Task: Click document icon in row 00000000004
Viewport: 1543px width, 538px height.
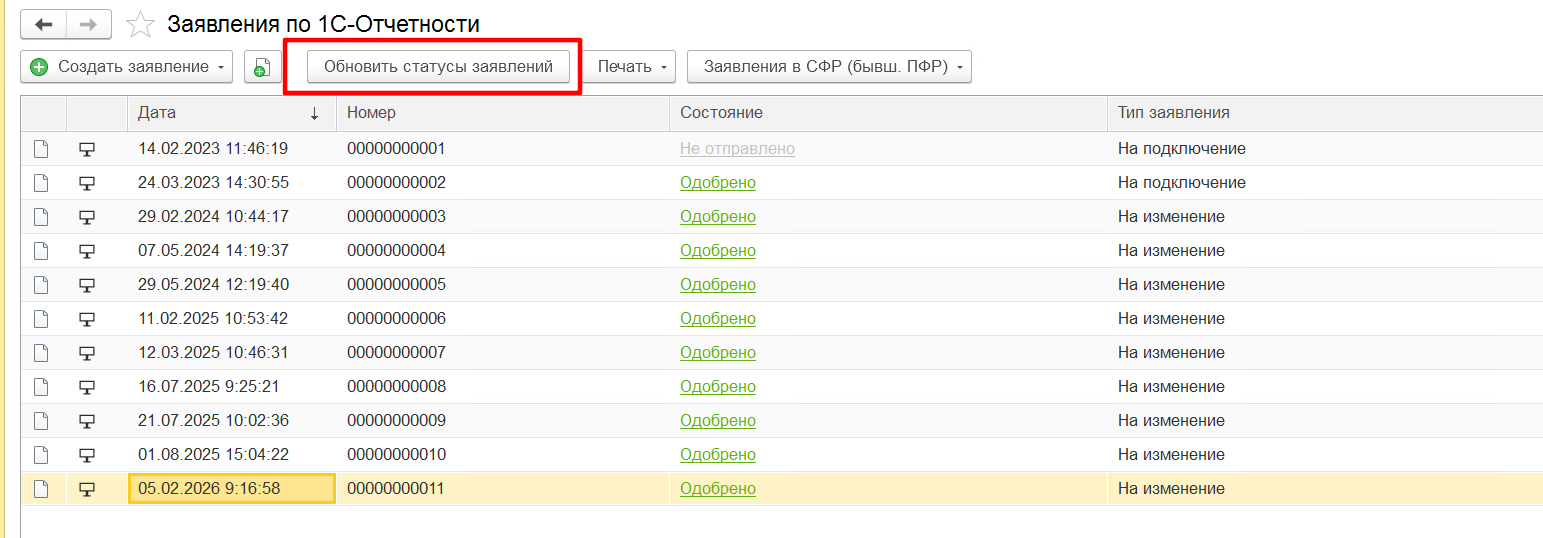Action: point(41,251)
